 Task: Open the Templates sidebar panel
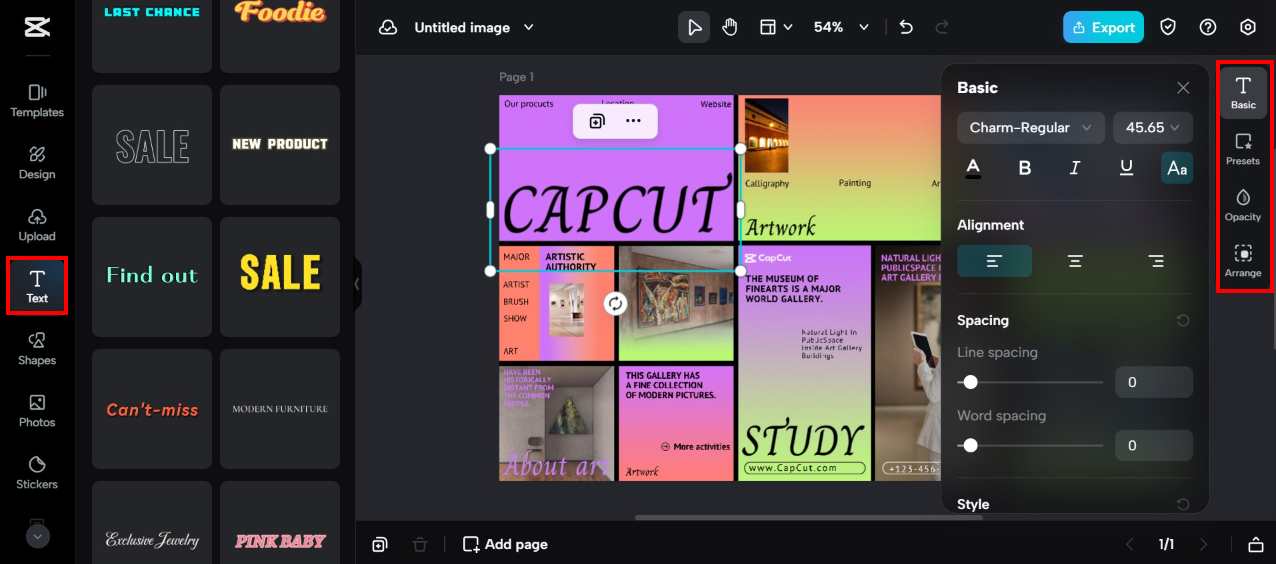tap(37, 100)
